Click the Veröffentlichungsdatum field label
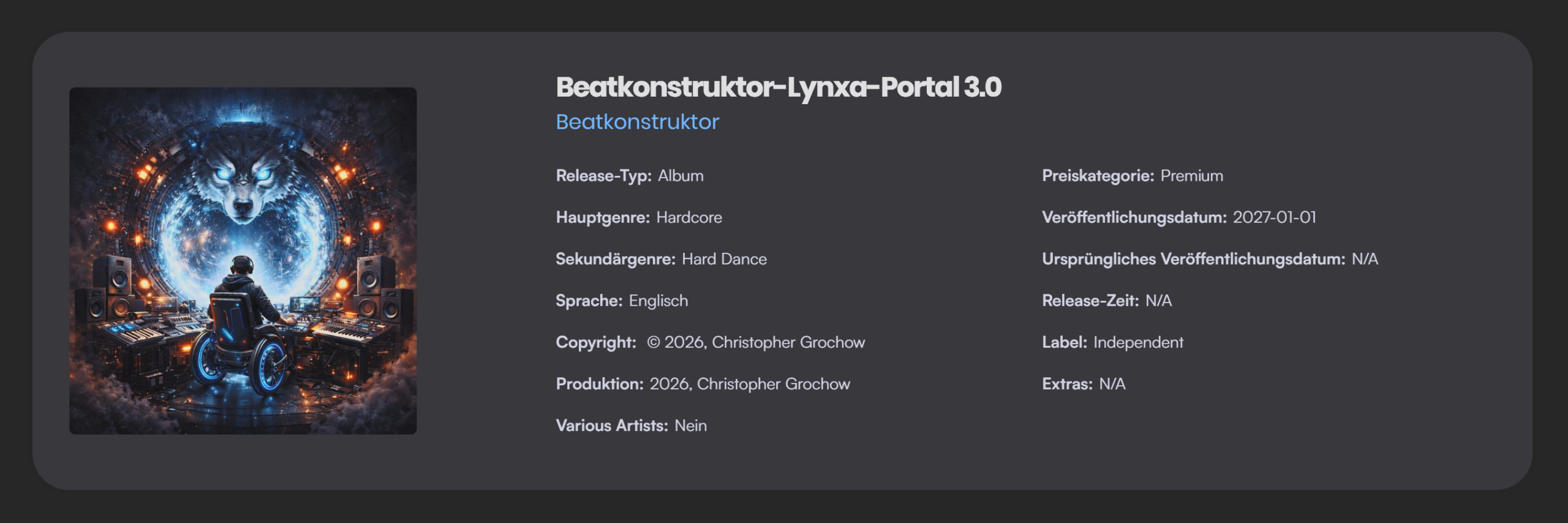This screenshot has width=1568, height=523. pos(1134,217)
